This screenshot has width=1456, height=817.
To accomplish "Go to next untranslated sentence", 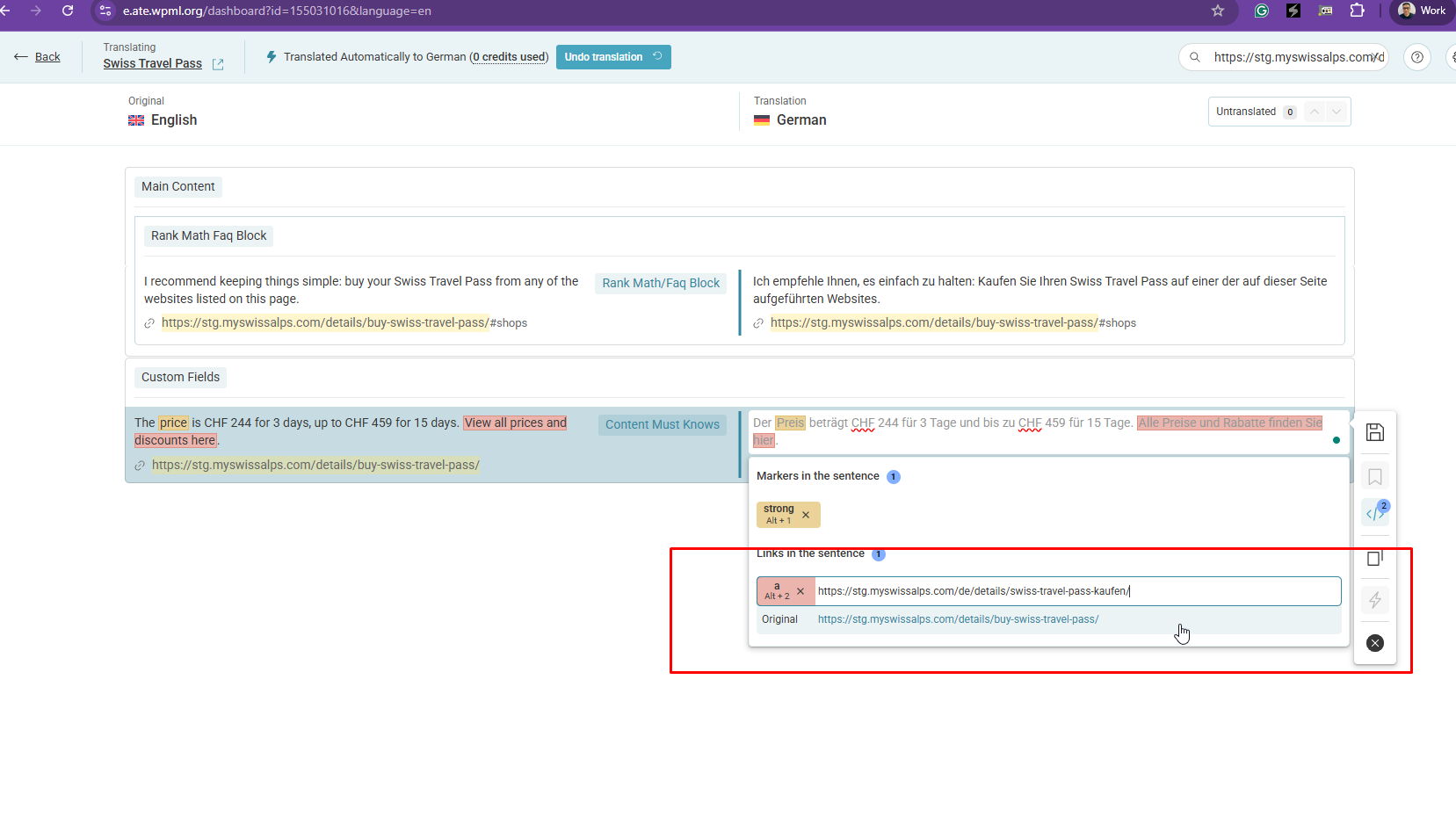I will (1336, 112).
